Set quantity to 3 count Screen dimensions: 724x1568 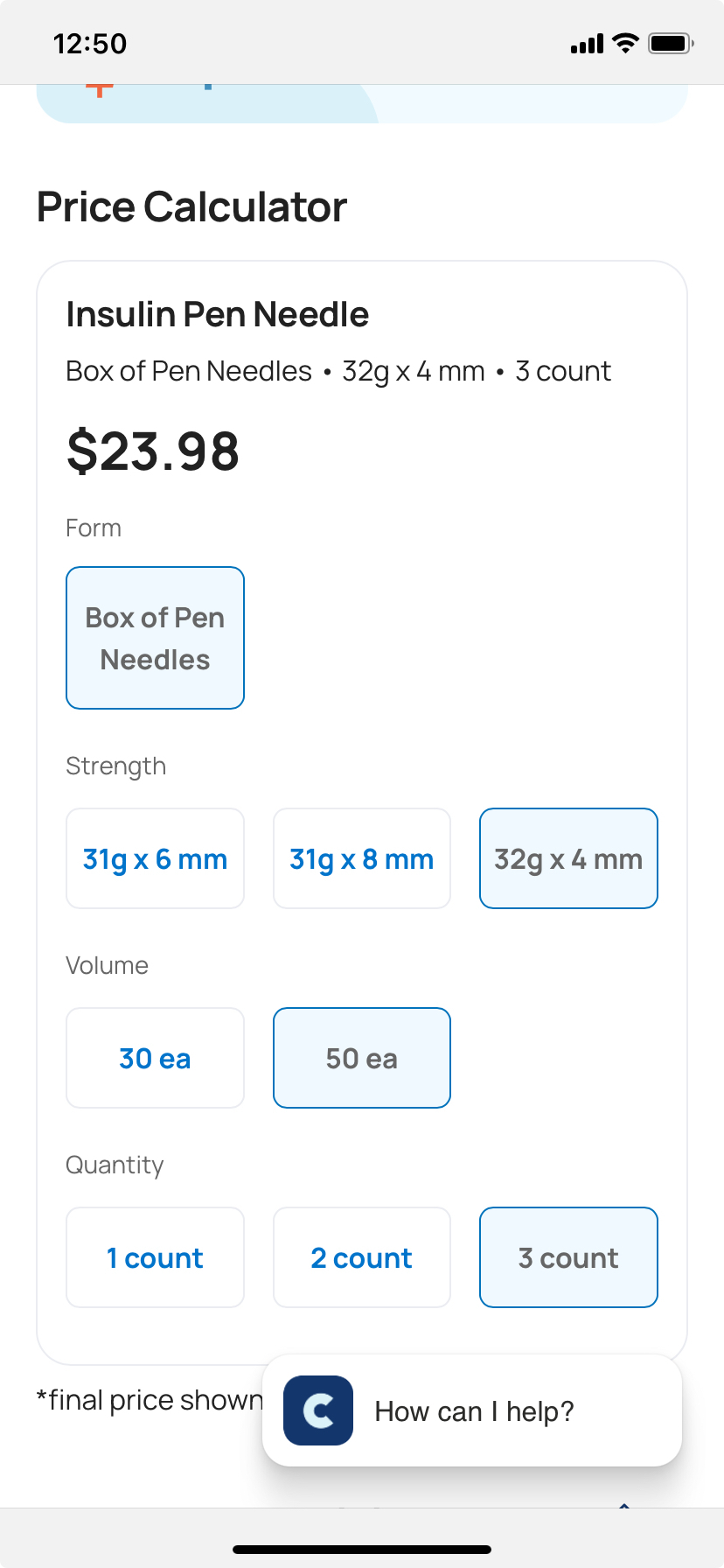[568, 1257]
